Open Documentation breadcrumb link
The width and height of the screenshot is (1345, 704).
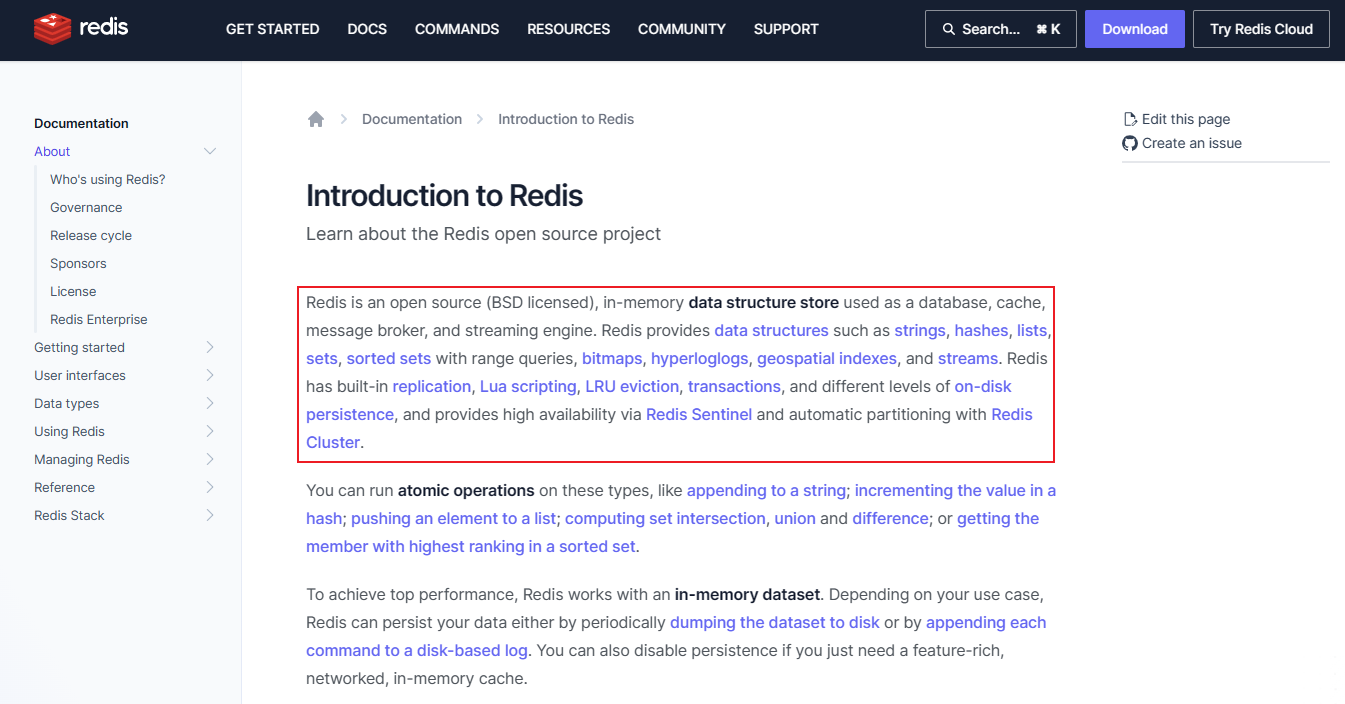[x=412, y=119]
